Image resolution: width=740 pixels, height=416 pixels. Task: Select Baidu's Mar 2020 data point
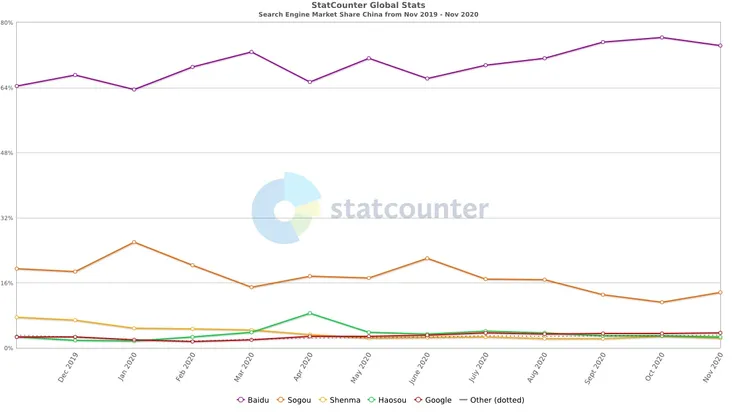tap(251, 52)
